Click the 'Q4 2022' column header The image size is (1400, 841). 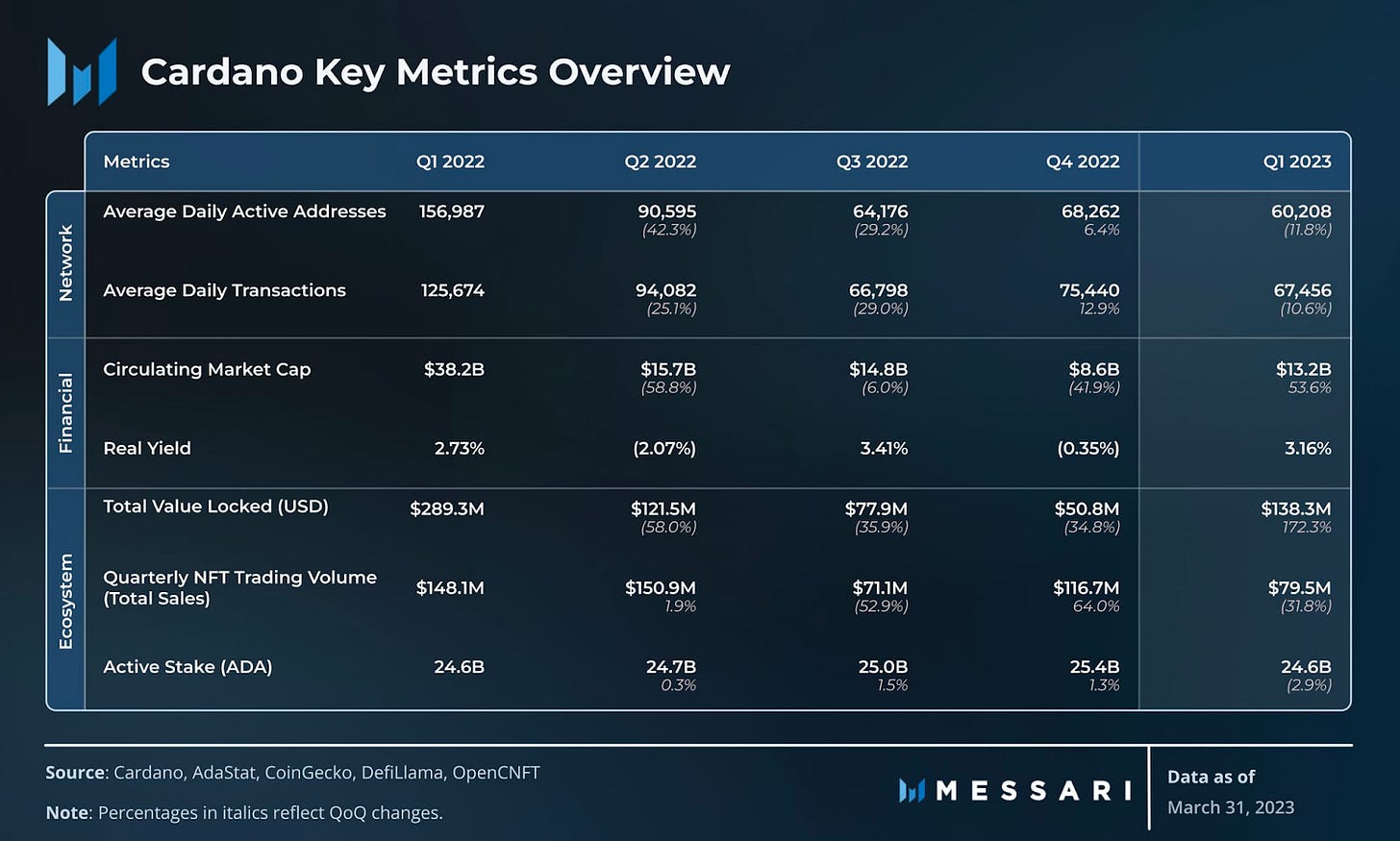pyautogui.click(x=1083, y=161)
